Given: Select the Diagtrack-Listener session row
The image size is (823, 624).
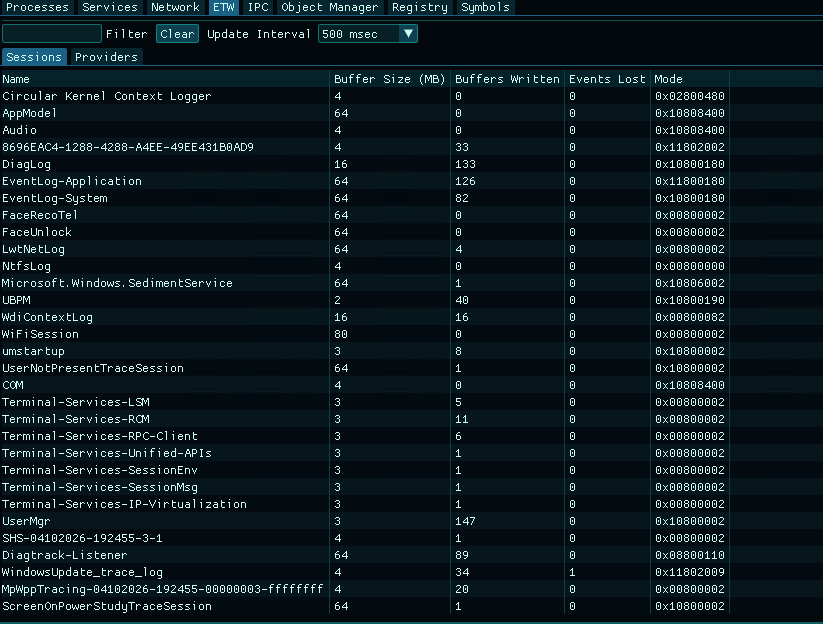Looking at the screenshot, I should [x=365, y=555].
